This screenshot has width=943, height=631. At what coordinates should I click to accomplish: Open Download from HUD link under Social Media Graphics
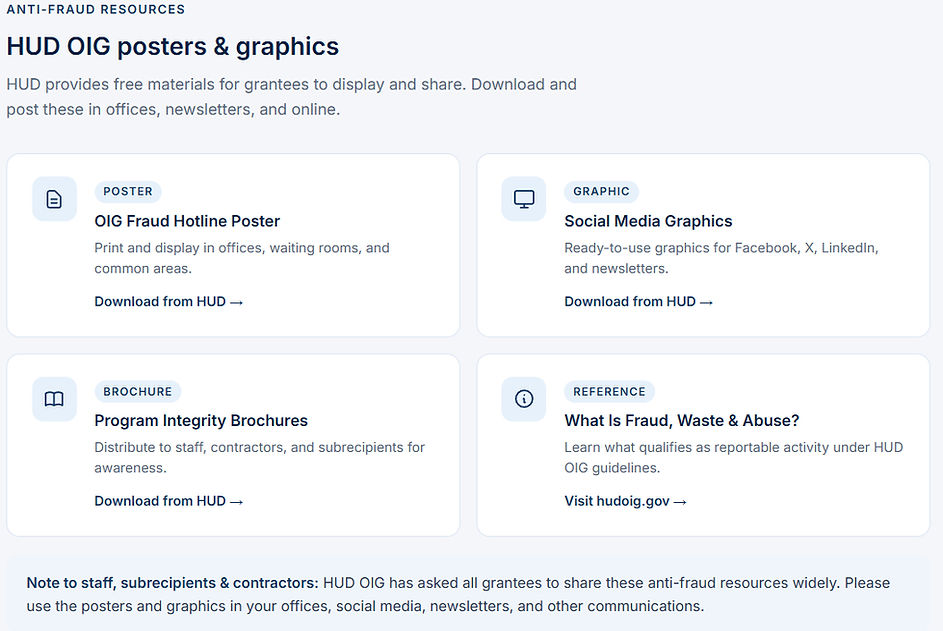638,301
